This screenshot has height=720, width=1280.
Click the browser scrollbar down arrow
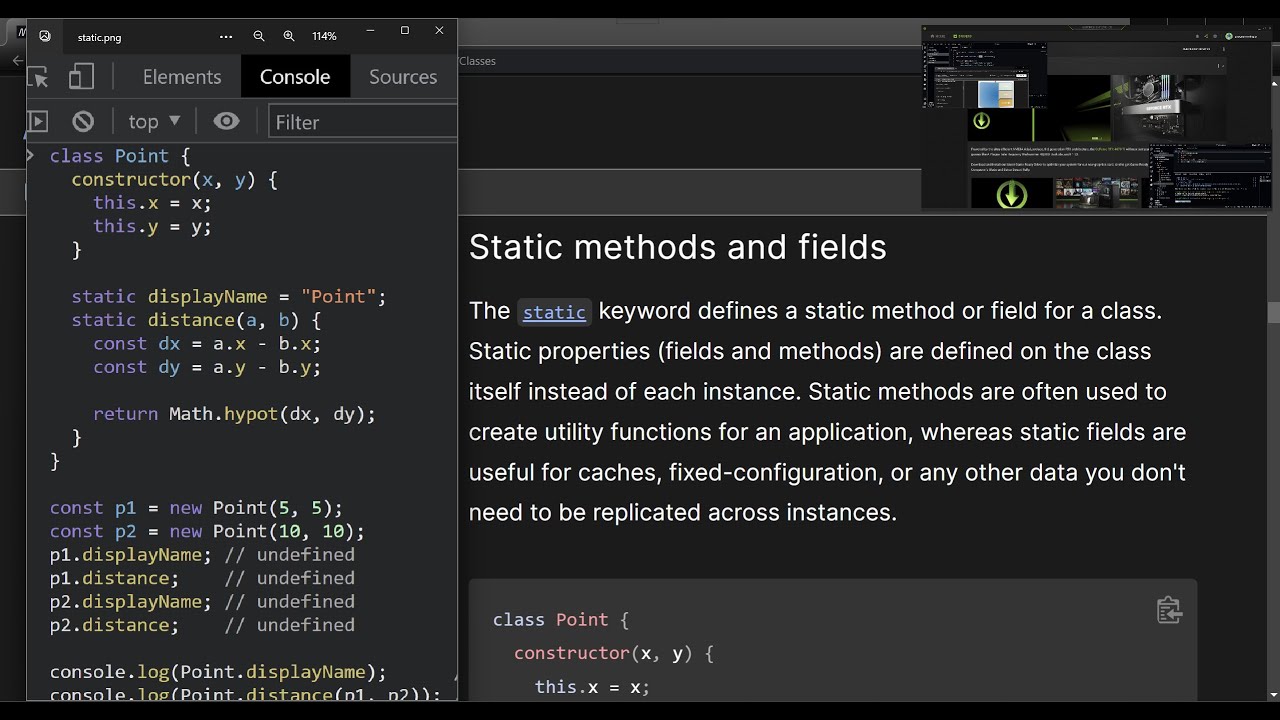click(1273, 694)
